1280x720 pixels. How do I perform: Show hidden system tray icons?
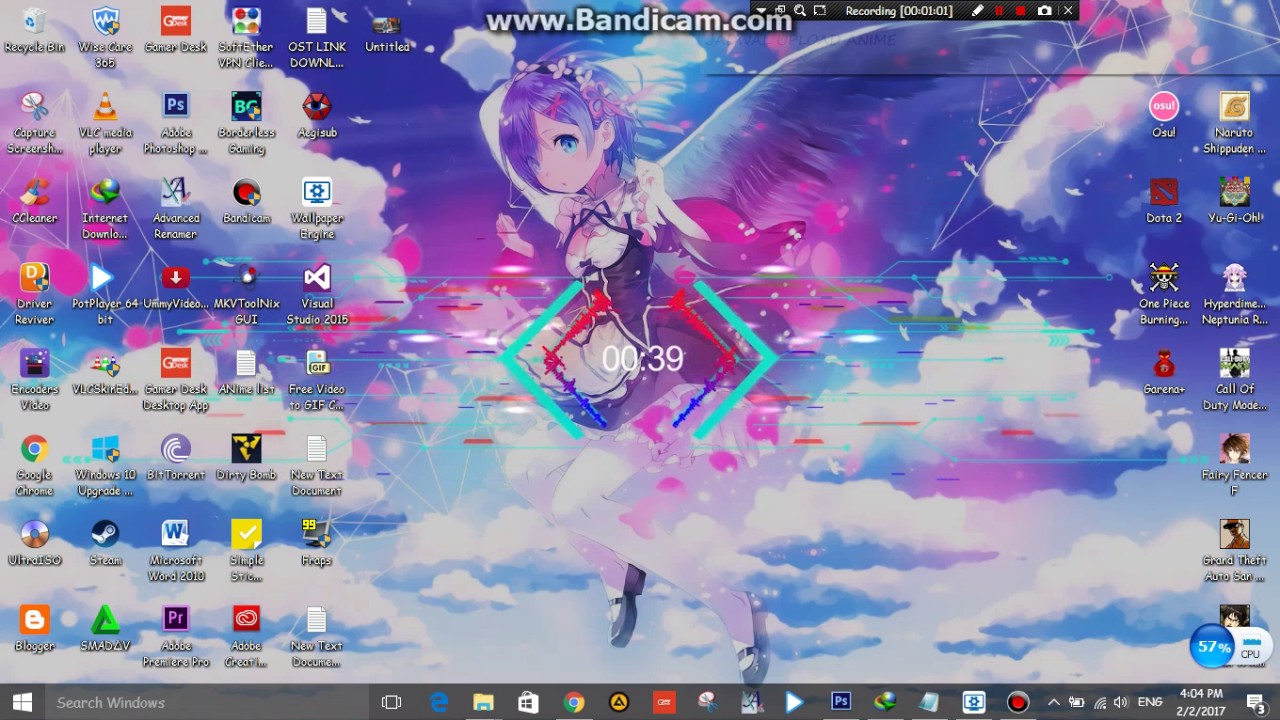pyautogui.click(x=1053, y=702)
